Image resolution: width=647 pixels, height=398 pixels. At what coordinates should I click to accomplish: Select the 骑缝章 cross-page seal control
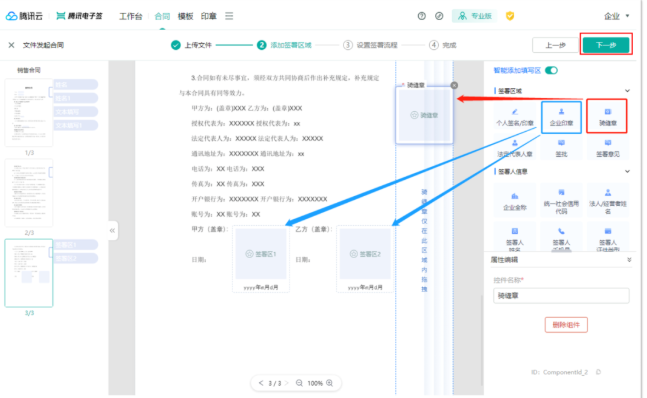[x=607, y=117]
